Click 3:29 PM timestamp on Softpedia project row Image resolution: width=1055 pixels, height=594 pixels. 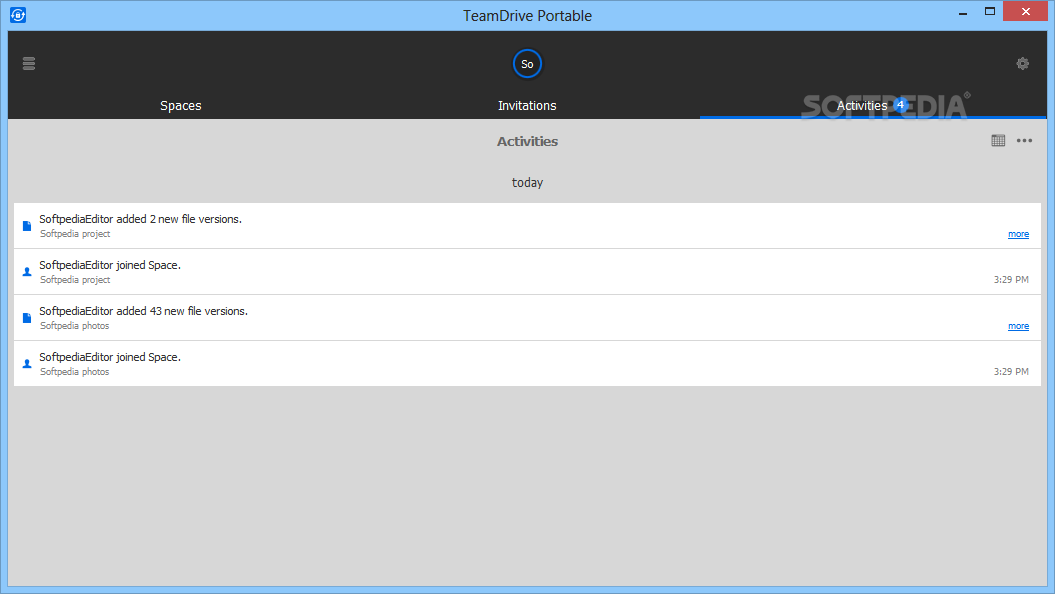pyautogui.click(x=1011, y=280)
